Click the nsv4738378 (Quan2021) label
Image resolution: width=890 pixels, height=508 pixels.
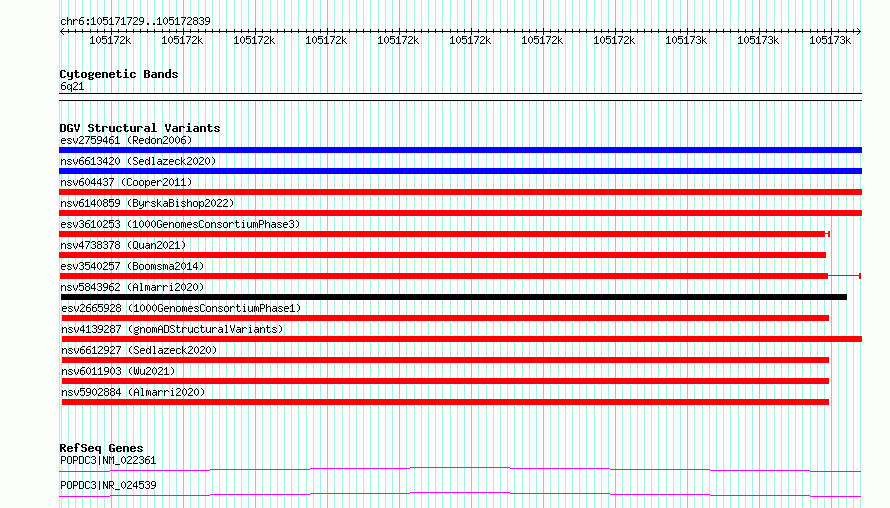point(123,245)
